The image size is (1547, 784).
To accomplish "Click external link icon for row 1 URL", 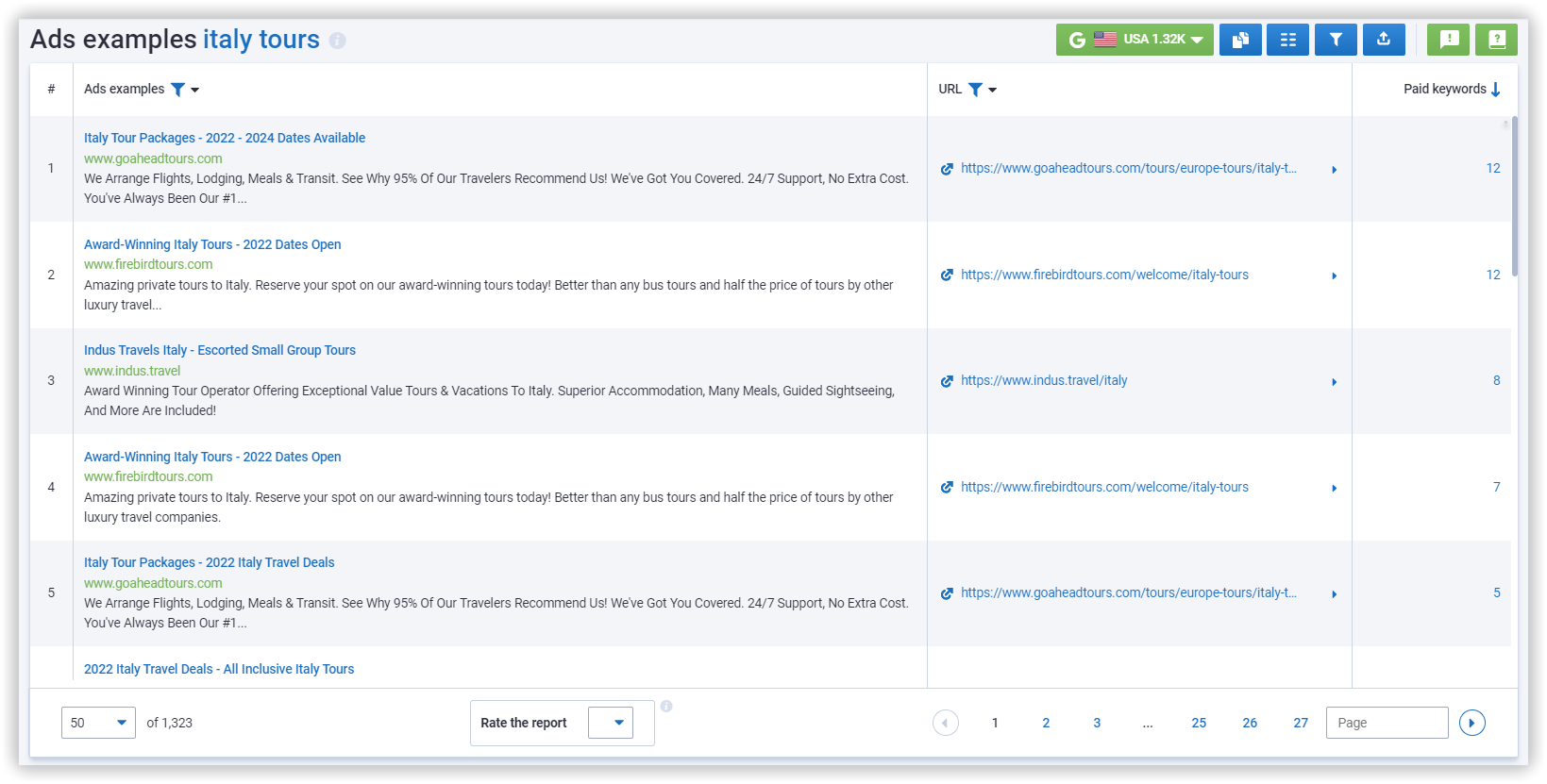I will click(x=947, y=169).
